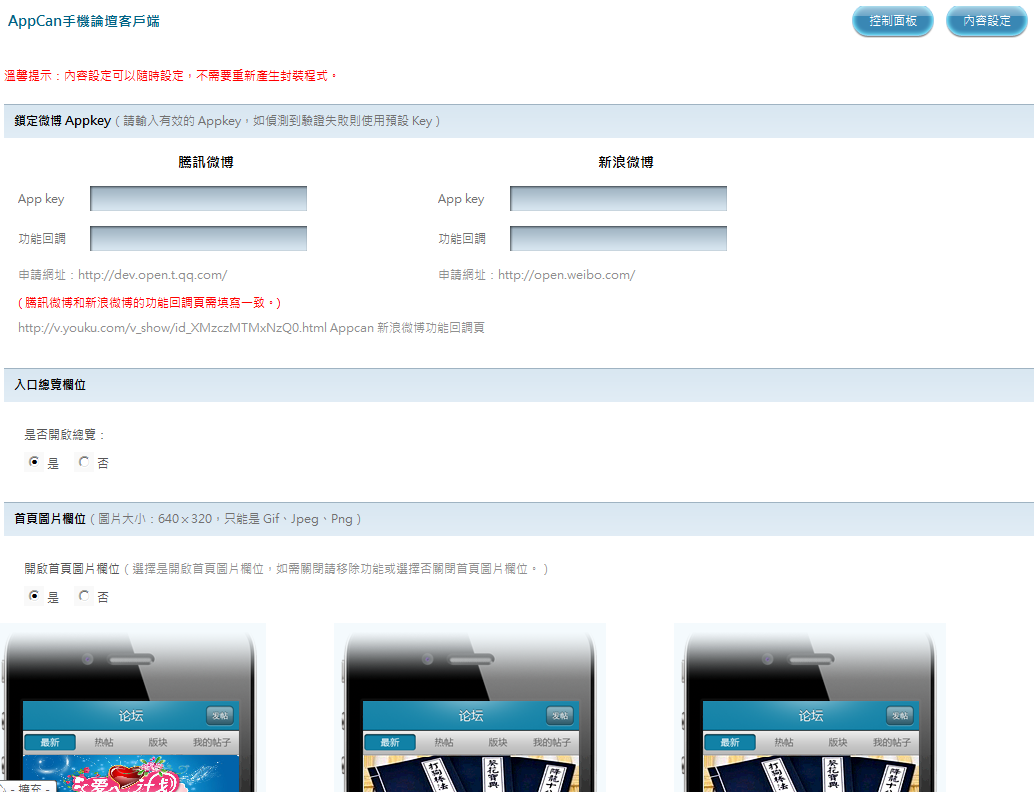Viewport: 1034px width, 792px height.
Task: Open the dev.open.t.qq.com application URL
Action: point(152,275)
